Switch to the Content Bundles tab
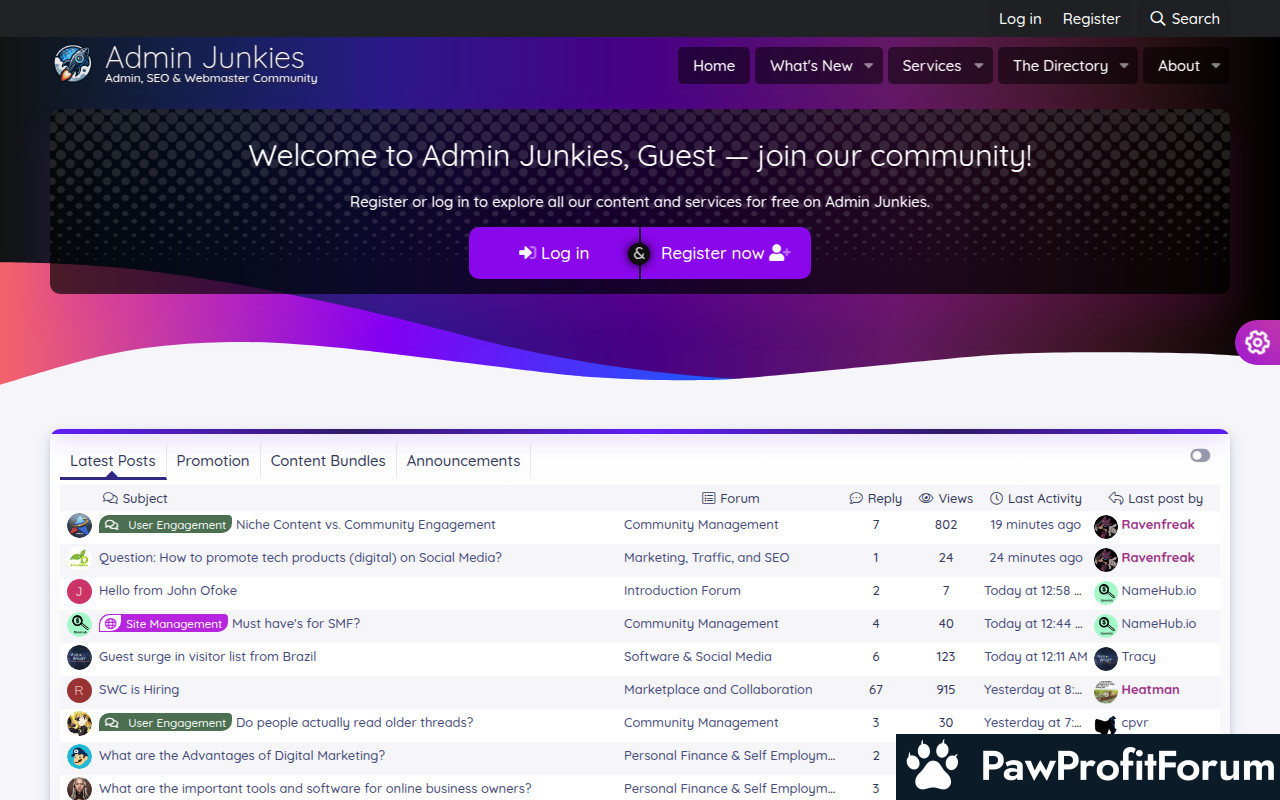The image size is (1280, 800). tap(328, 461)
